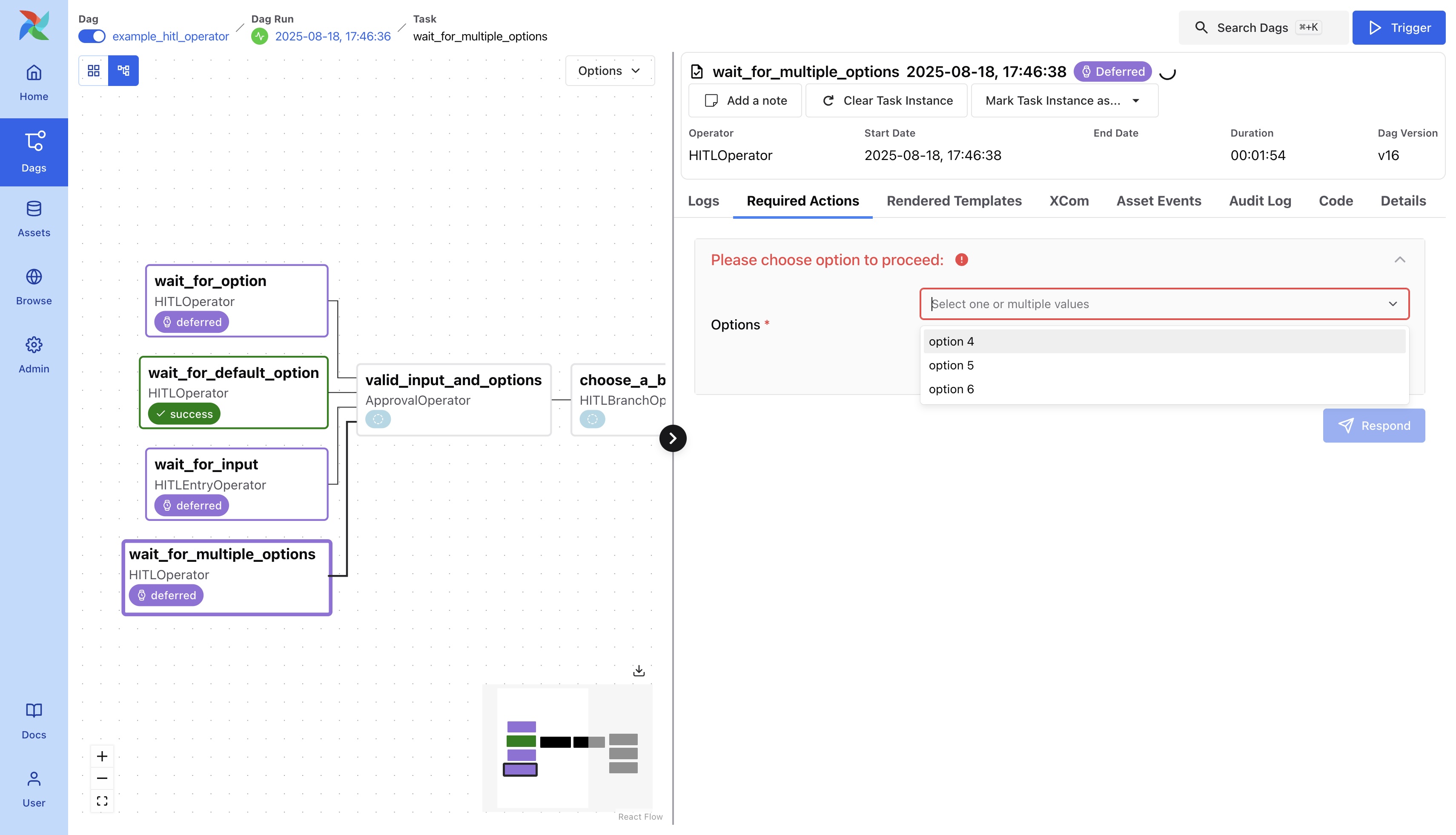Image resolution: width=1456 pixels, height=835 pixels.
Task: Click the graph minimap overview
Action: click(567, 748)
